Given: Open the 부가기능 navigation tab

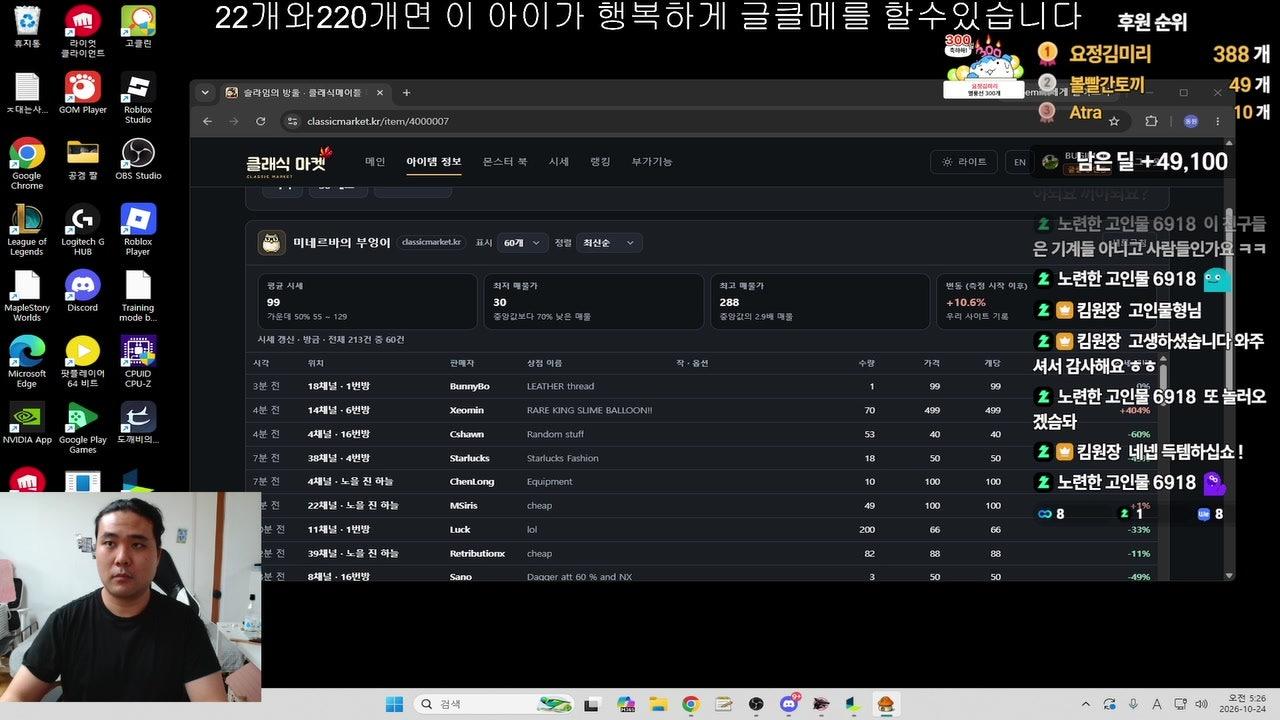Looking at the screenshot, I should click(x=652, y=162).
